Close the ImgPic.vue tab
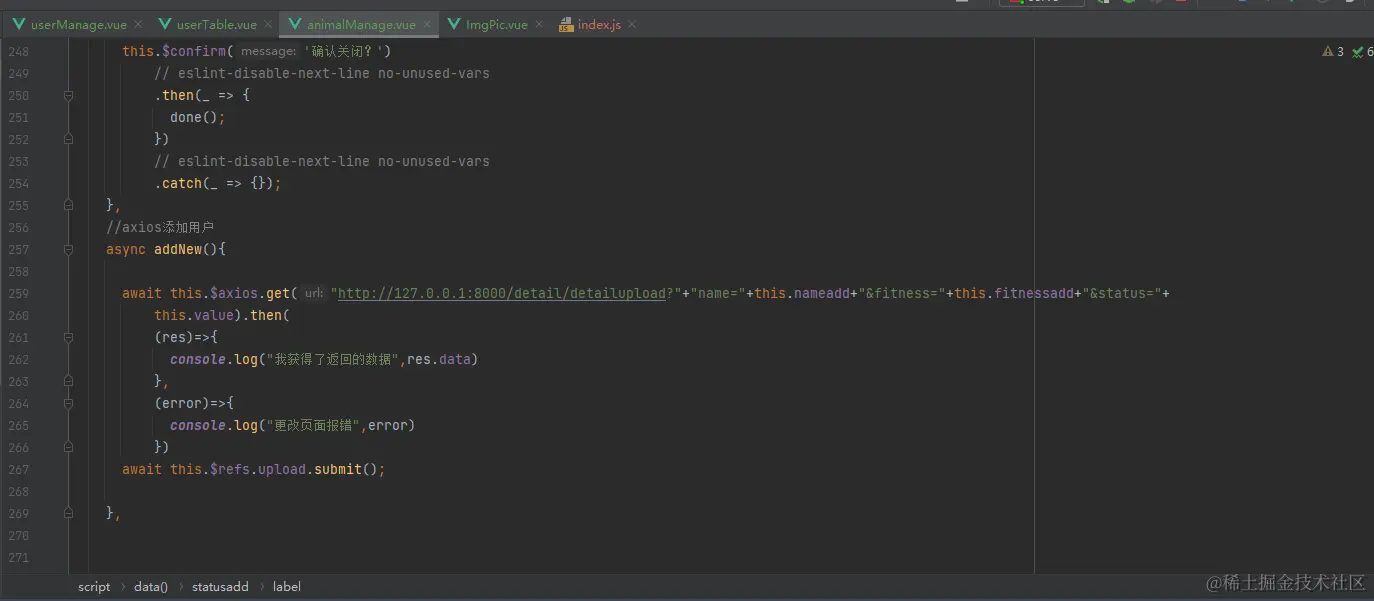Viewport: 1374px width, 601px height. pos(538,24)
